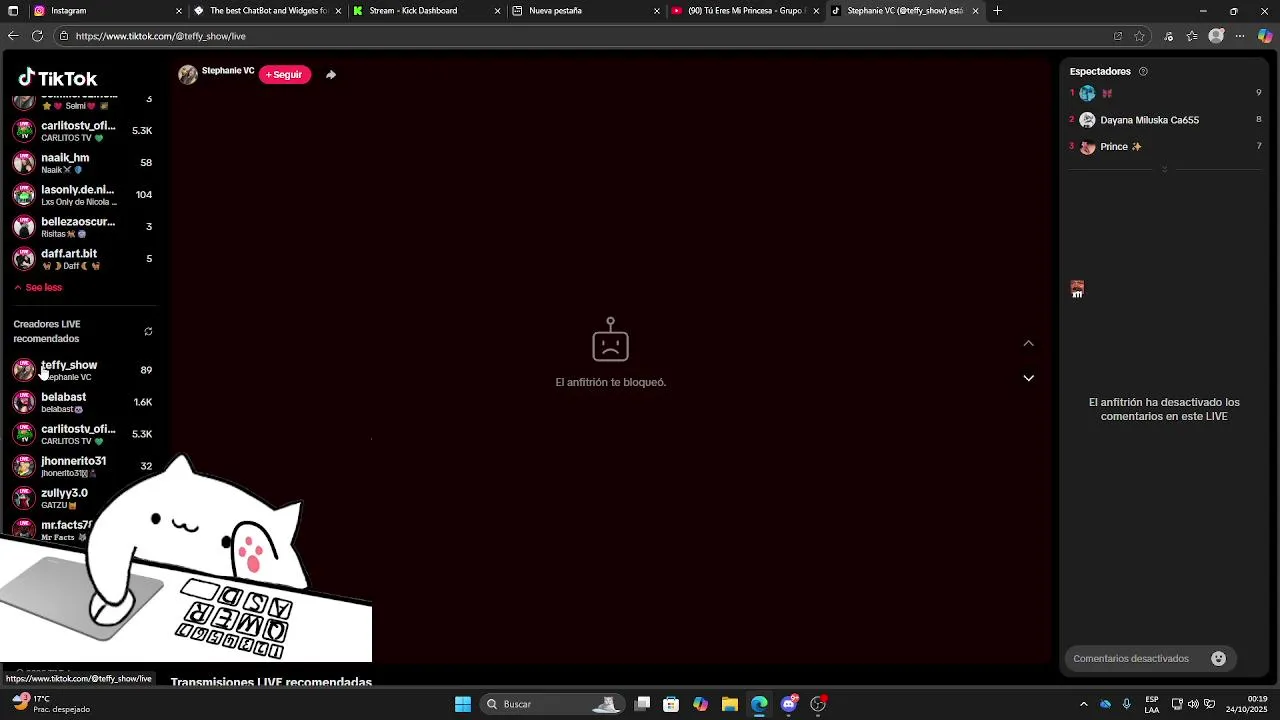
Task: Open the Windows Start menu
Action: pos(463,704)
